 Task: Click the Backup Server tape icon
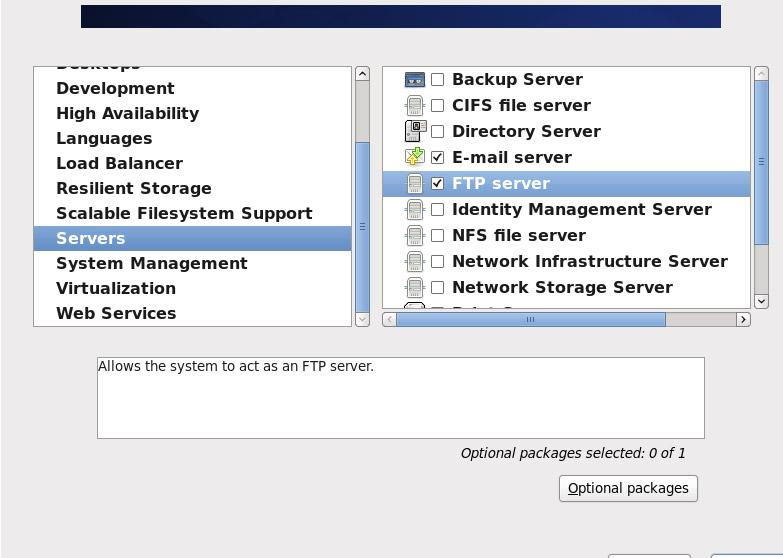414,79
